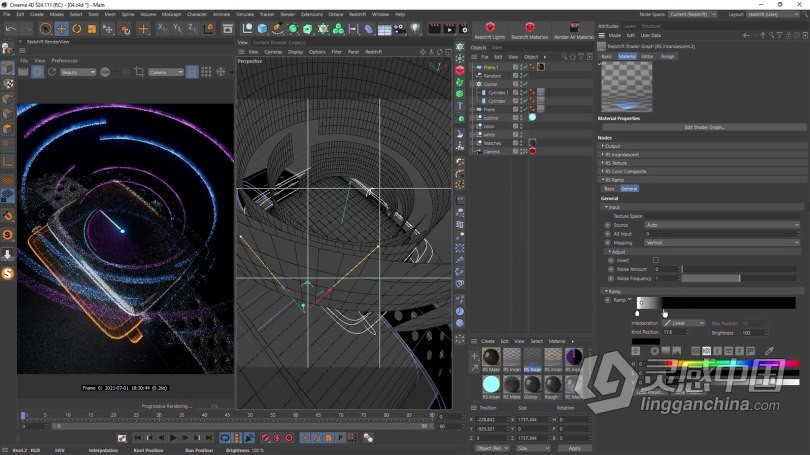The height and width of the screenshot is (455, 810).
Task: Toggle layer checkbox for Plane.1 object
Action: point(515,67)
